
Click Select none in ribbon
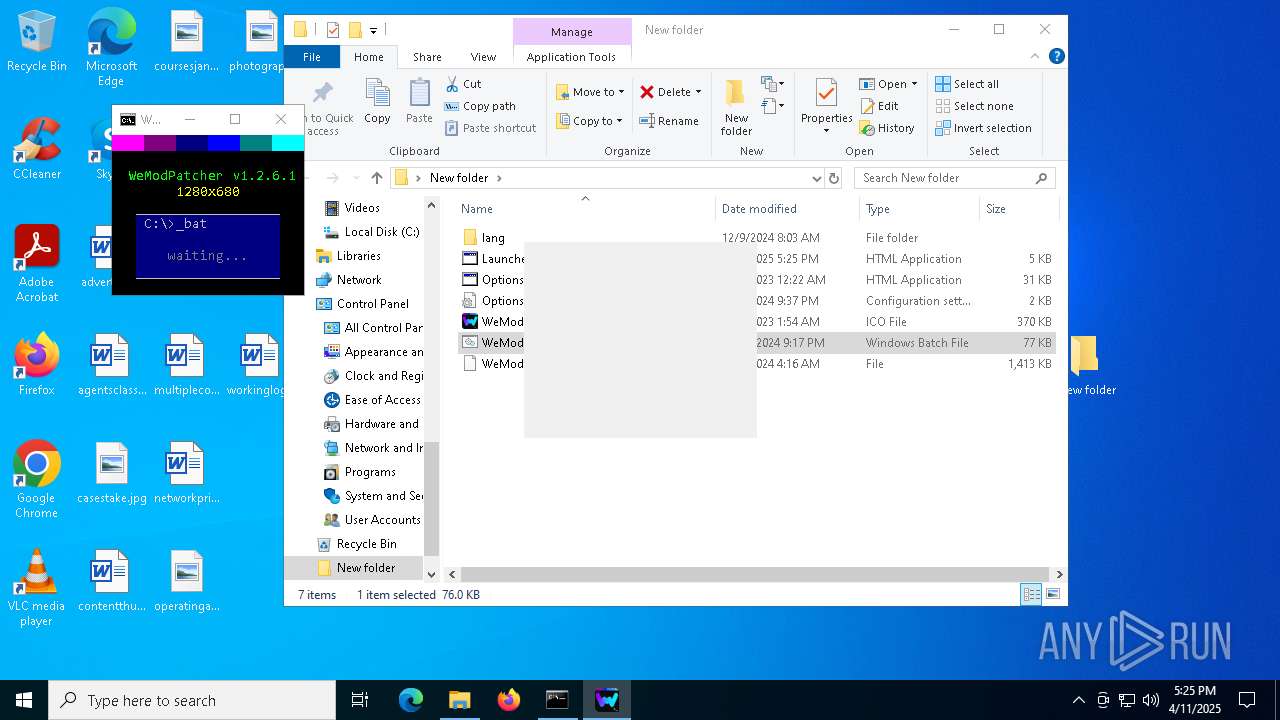pyautogui.click(x=974, y=106)
